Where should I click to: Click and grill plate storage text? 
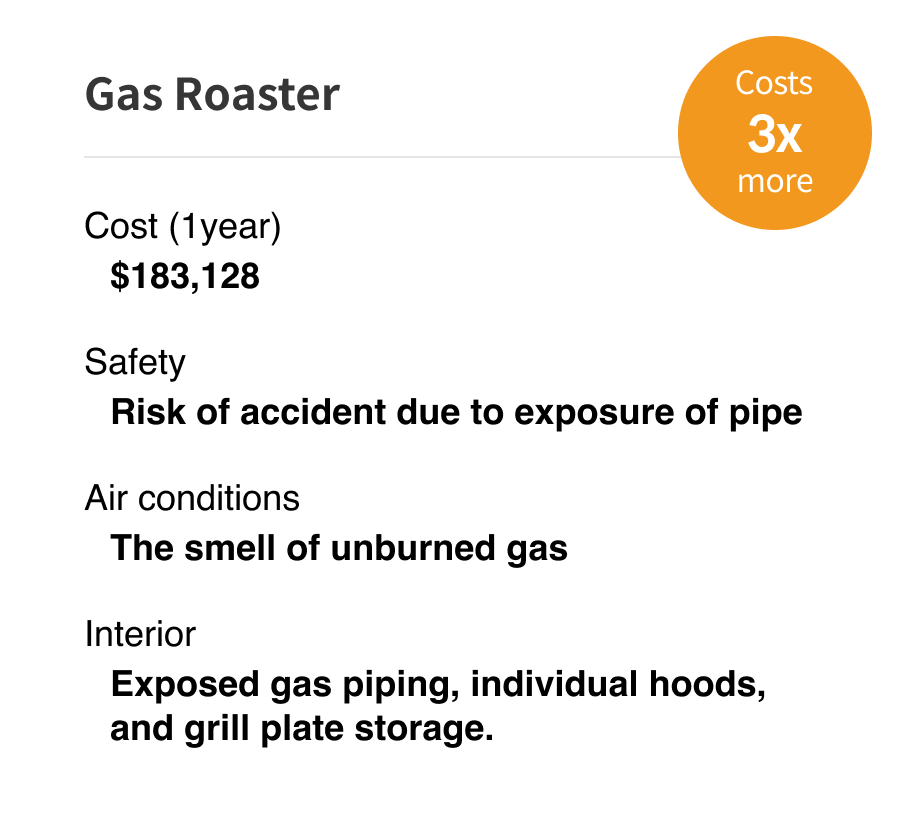[x=302, y=729]
